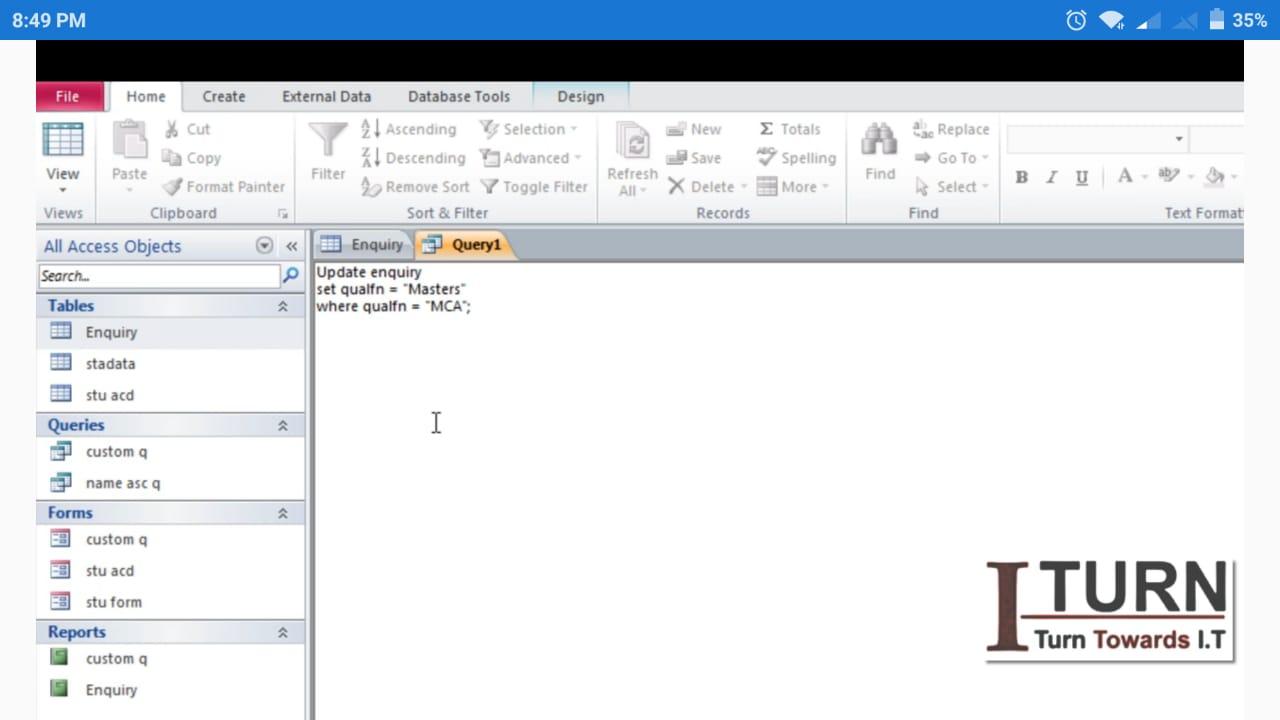The height and width of the screenshot is (720, 1280).
Task: Open the Database Tools tab
Action: pos(459,96)
